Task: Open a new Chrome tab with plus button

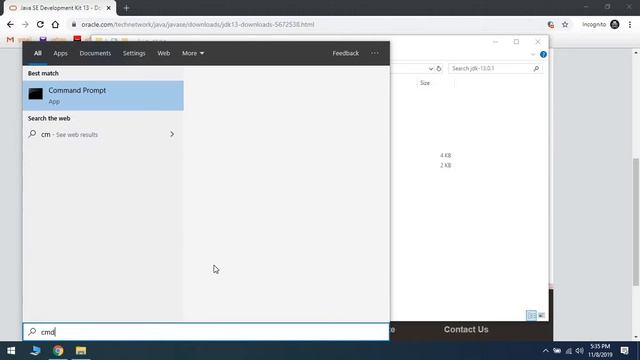Action: point(126,8)
